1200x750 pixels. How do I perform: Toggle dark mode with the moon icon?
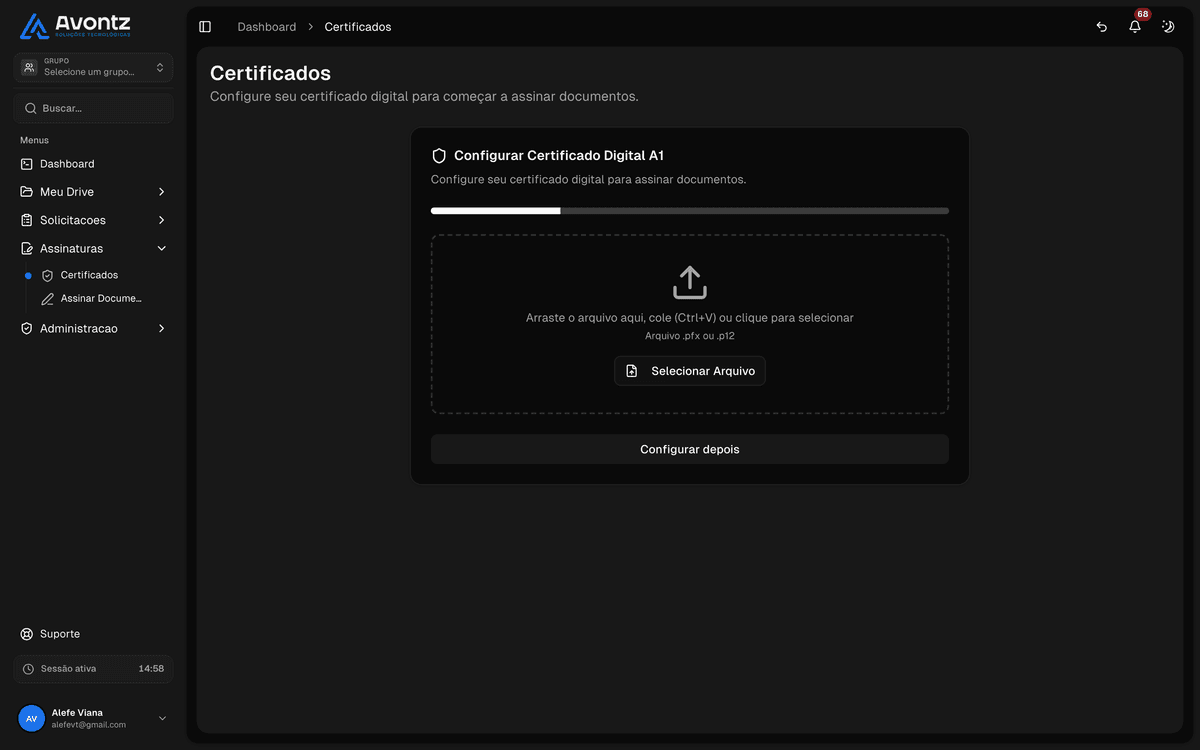click(x=1167, y=27)
